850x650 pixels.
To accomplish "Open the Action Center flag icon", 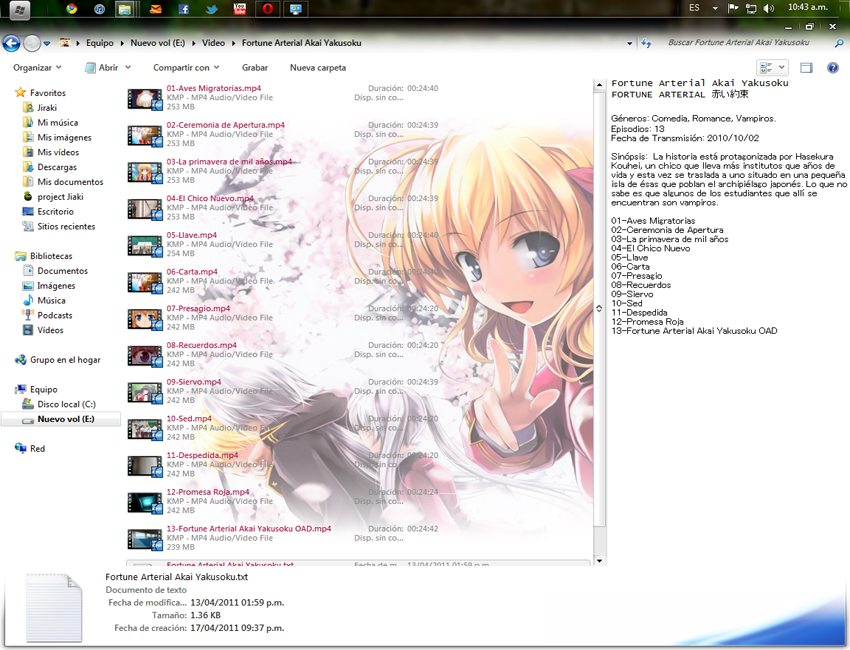I will (733, 8).
